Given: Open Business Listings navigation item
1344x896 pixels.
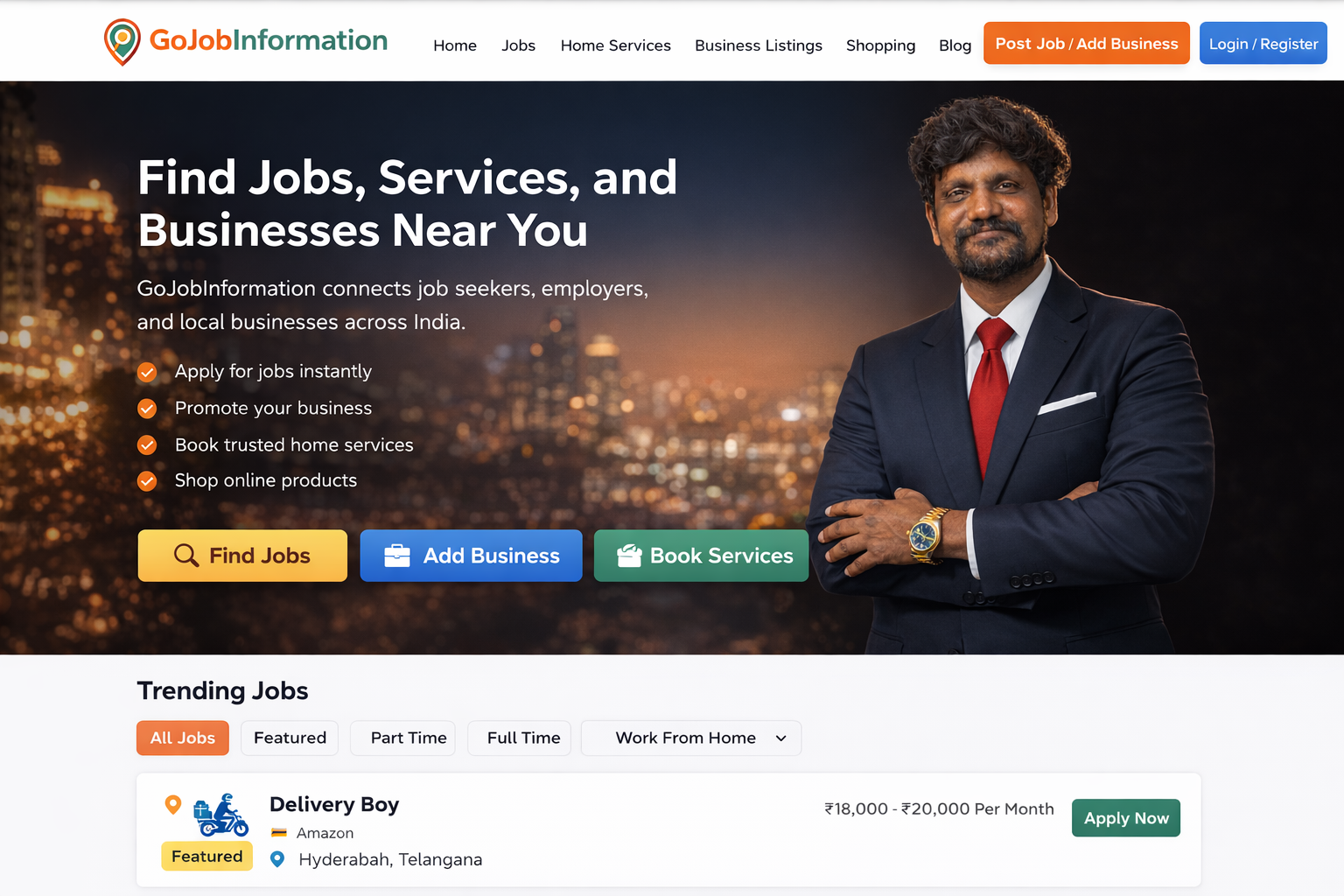Looking at the screenshot, I should coord(759,45).
